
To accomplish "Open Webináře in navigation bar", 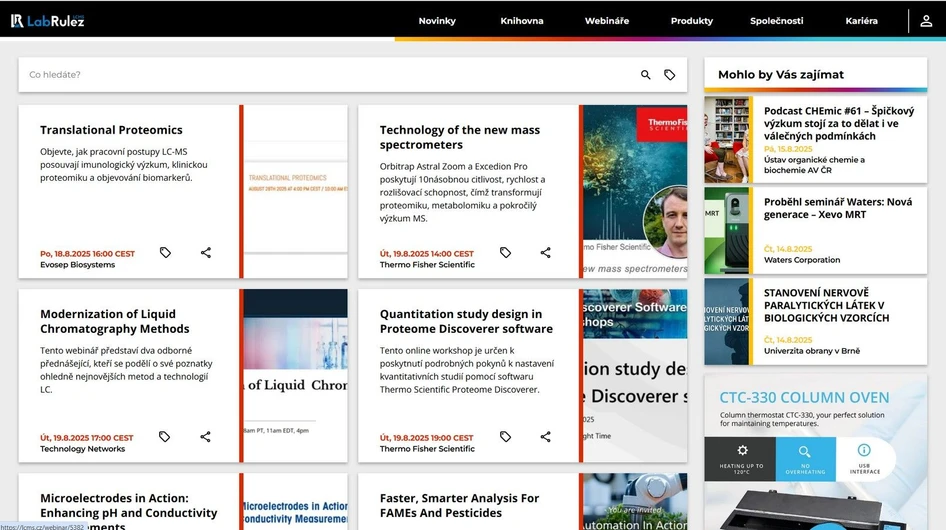I will point(607,21).
